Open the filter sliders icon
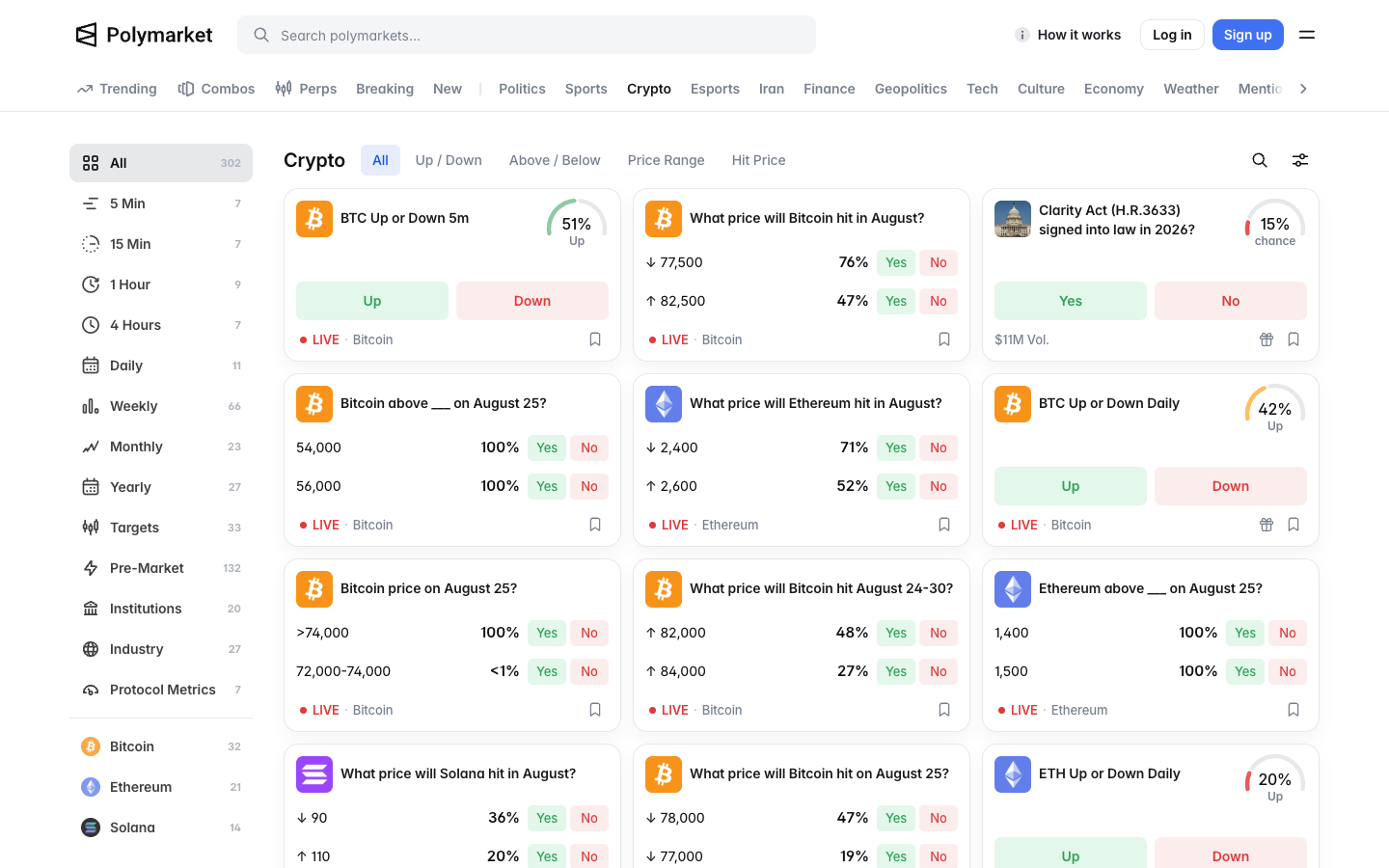 pyautogui.click(x=1300, y=160)
